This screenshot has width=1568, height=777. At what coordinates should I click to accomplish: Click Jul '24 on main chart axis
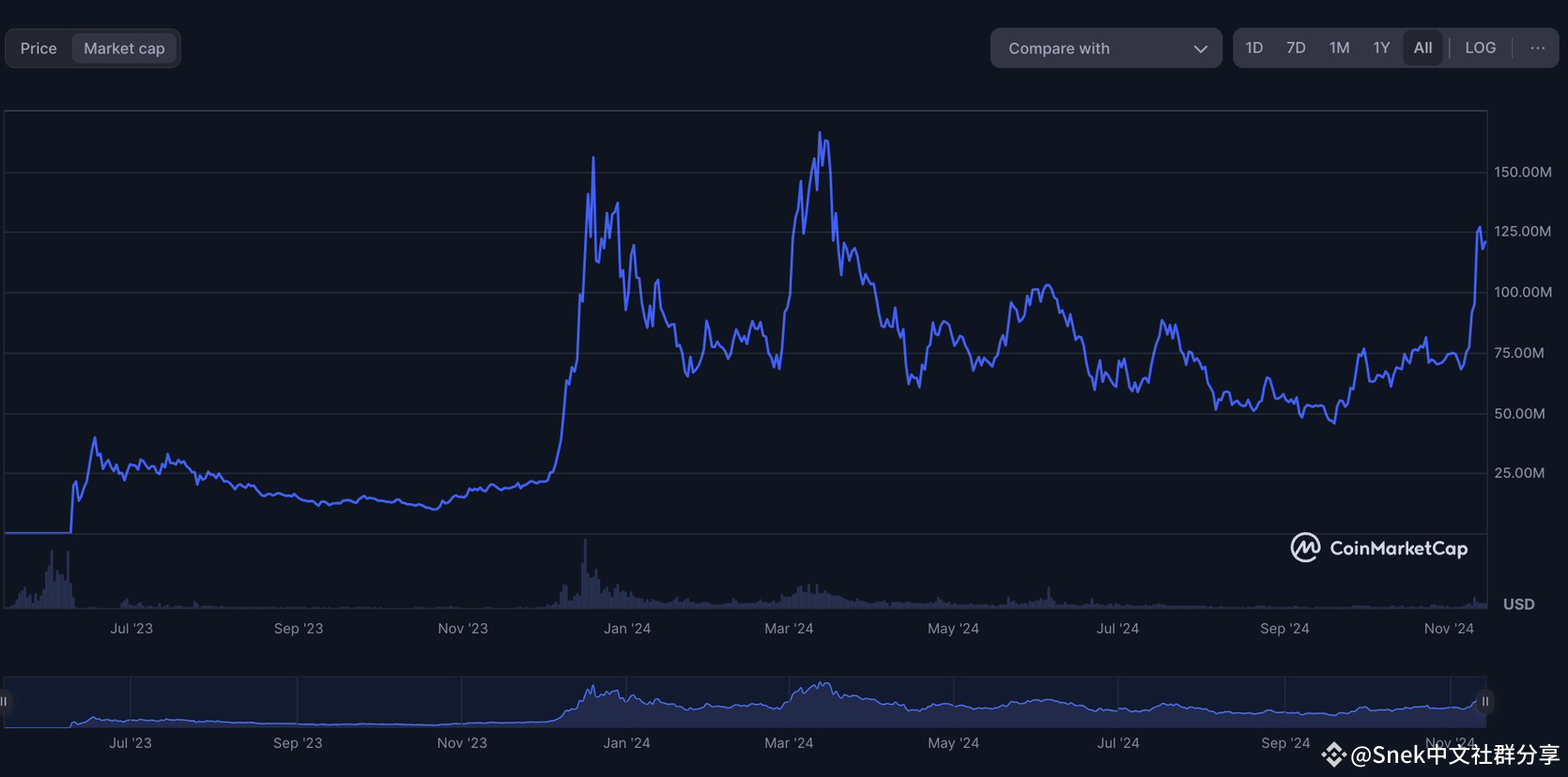tap(1117, 629)
